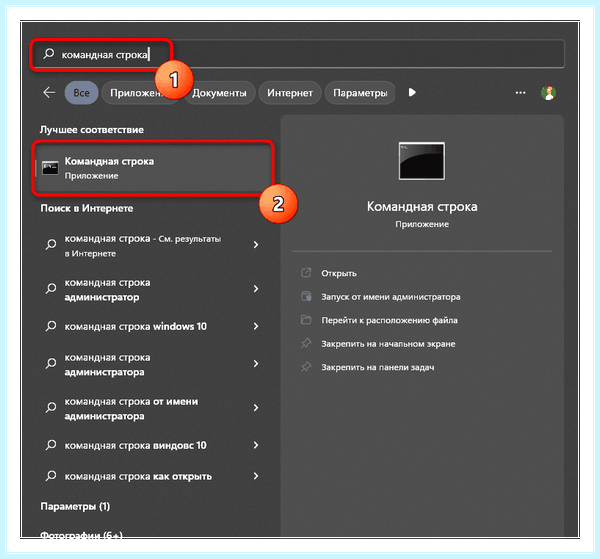Click 'командная строка администратор' suggestion

click(152, 289)
